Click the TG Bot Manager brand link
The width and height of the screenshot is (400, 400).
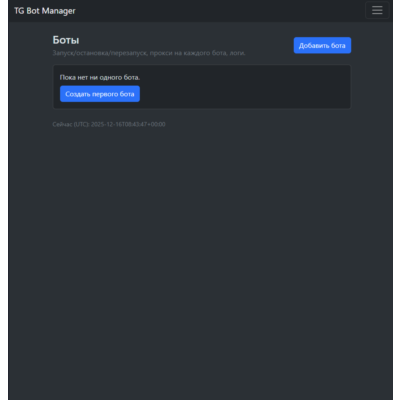[x=45, y=11]
